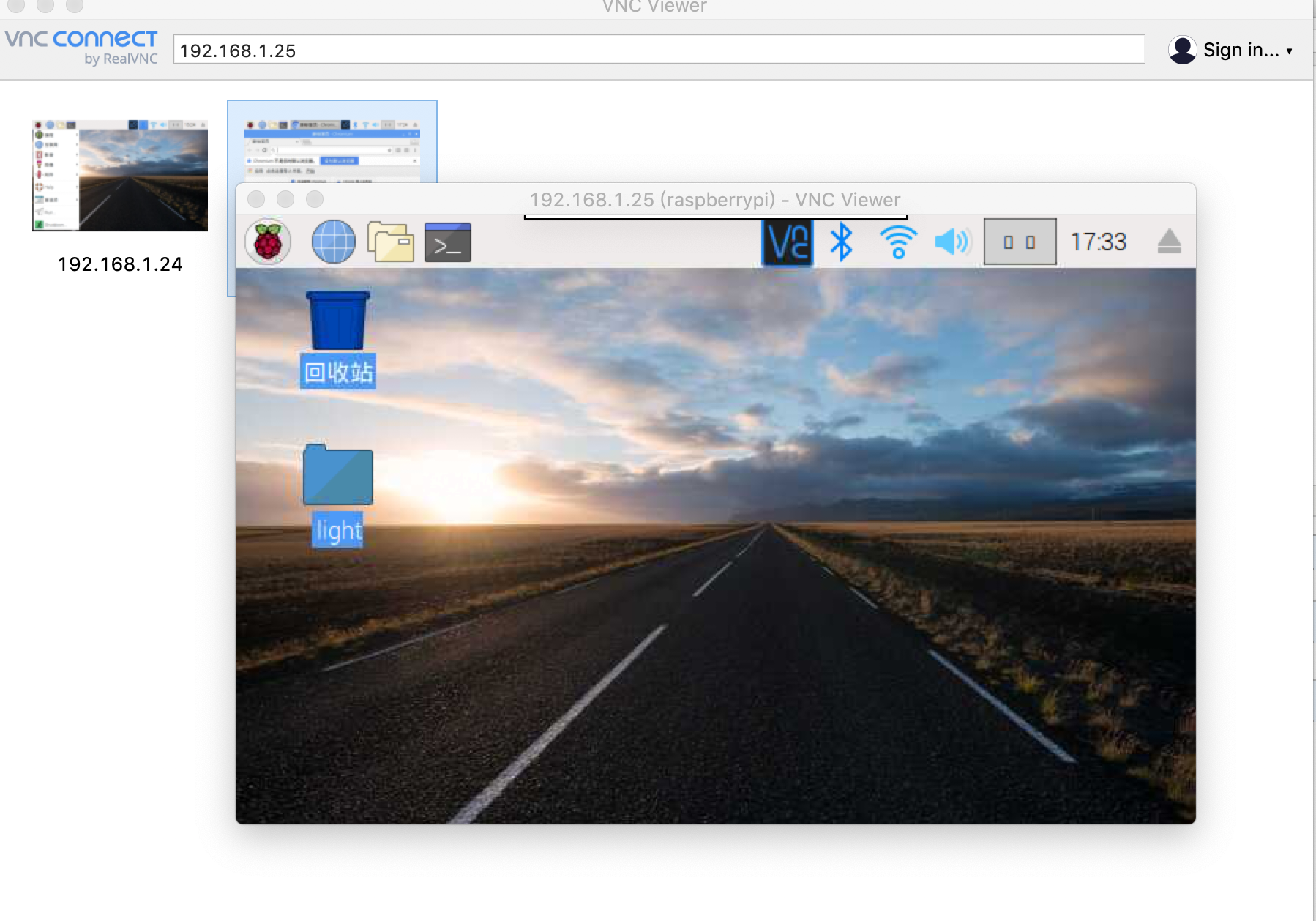Reveal the hidden VNC toolbar handle
The height and width of the screenshot is (921, 1316).
pos(715,217)
